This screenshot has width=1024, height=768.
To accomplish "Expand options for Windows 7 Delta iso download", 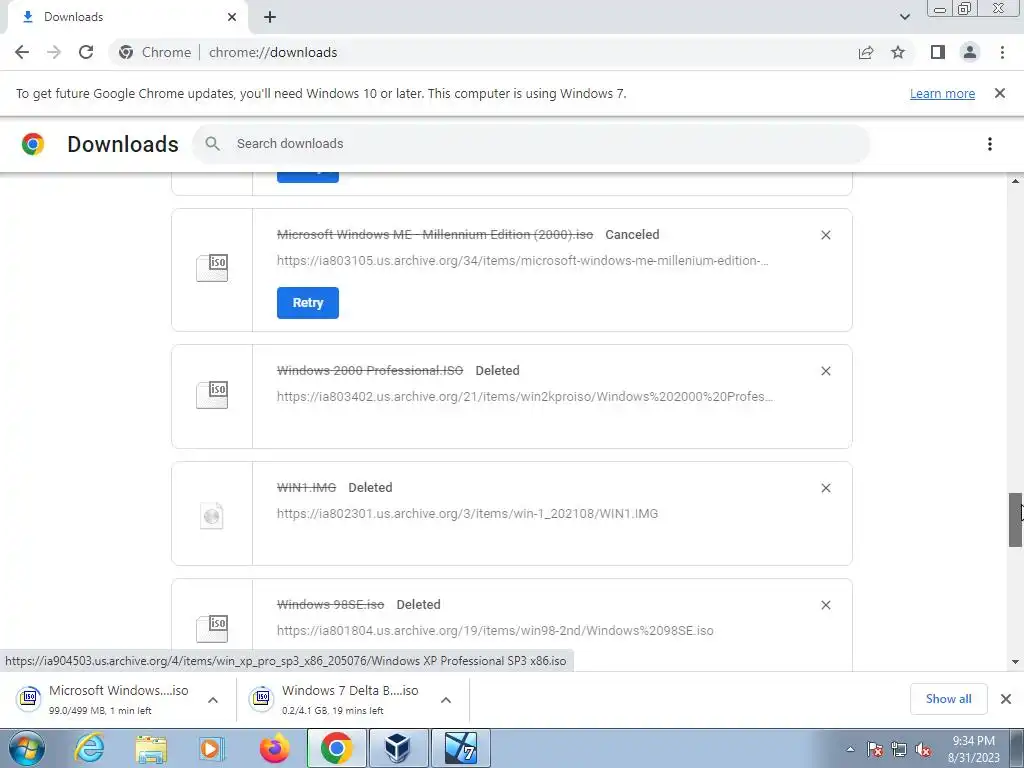I will tap(446, 700).
